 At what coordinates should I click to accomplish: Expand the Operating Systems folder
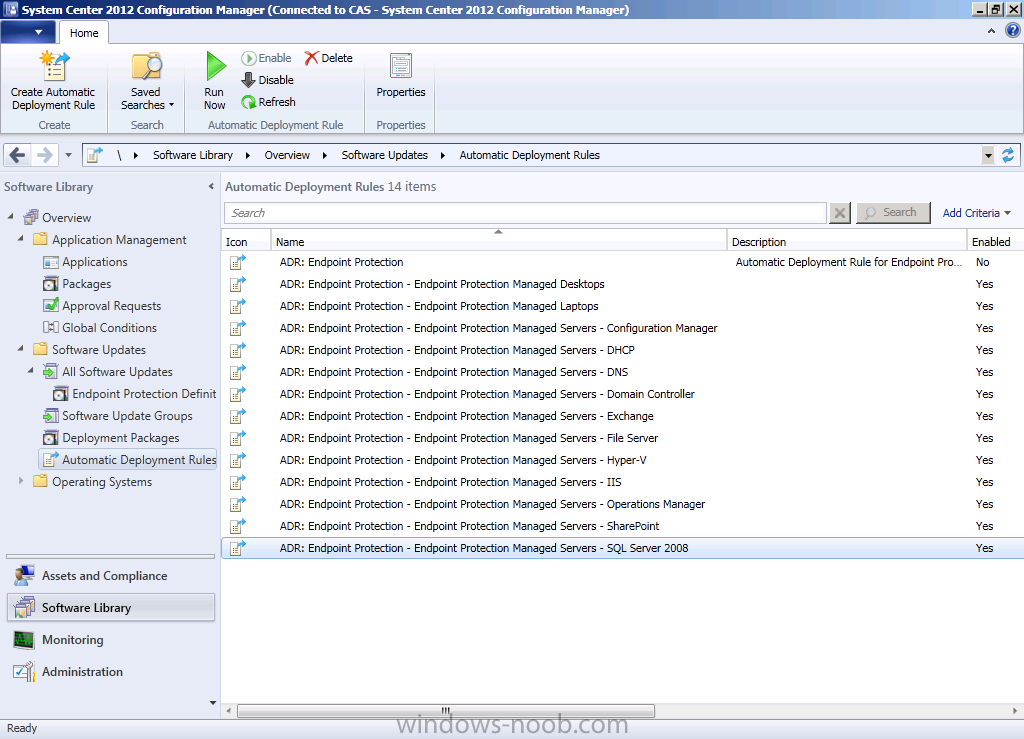20,481
